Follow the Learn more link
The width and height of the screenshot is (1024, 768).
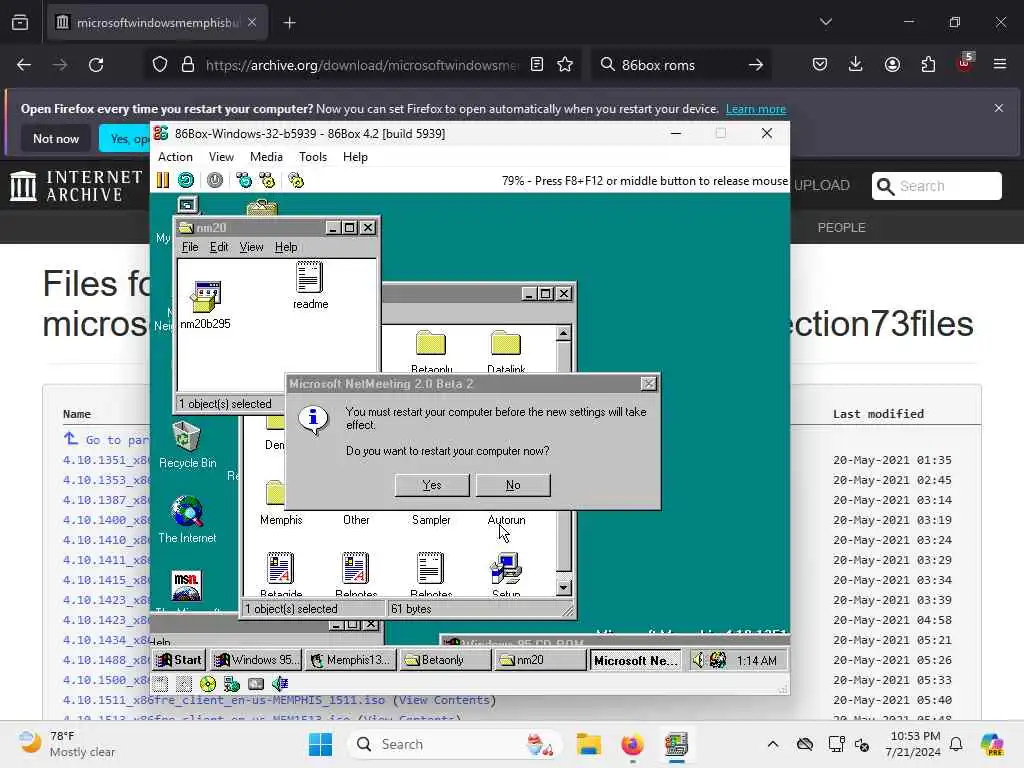(x=756, y=109)
